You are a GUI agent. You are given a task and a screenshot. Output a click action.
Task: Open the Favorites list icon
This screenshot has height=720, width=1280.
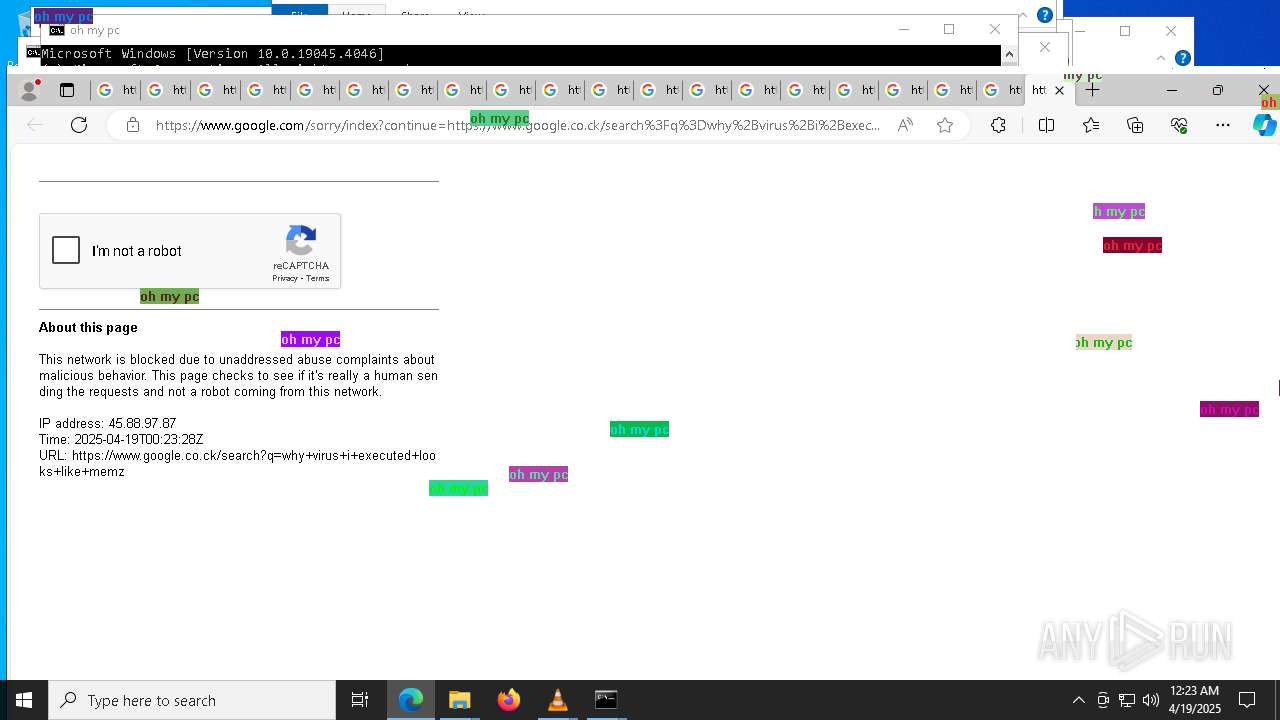(x=1091, y=125)
